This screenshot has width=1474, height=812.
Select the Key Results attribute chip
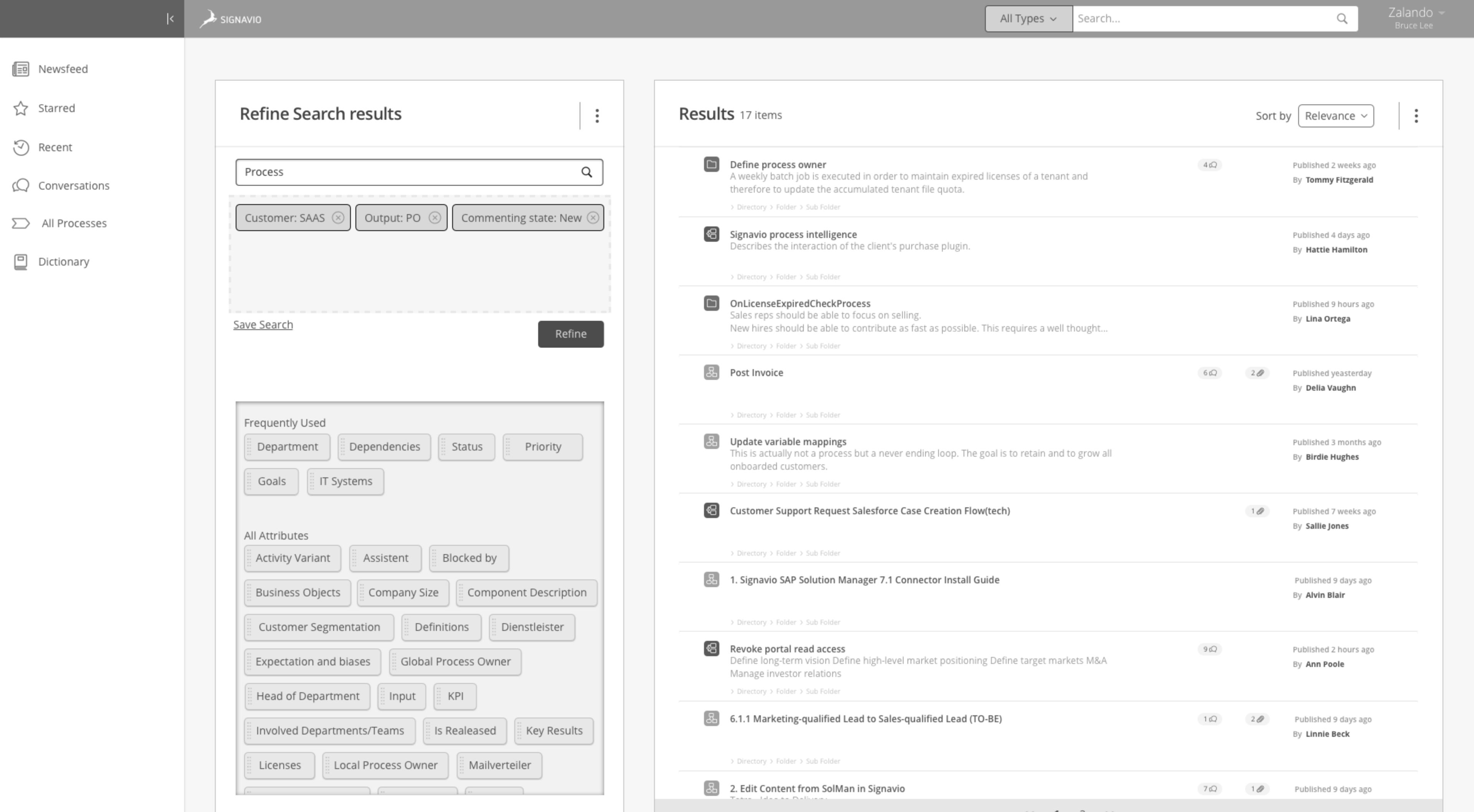[x=554, y=731]
